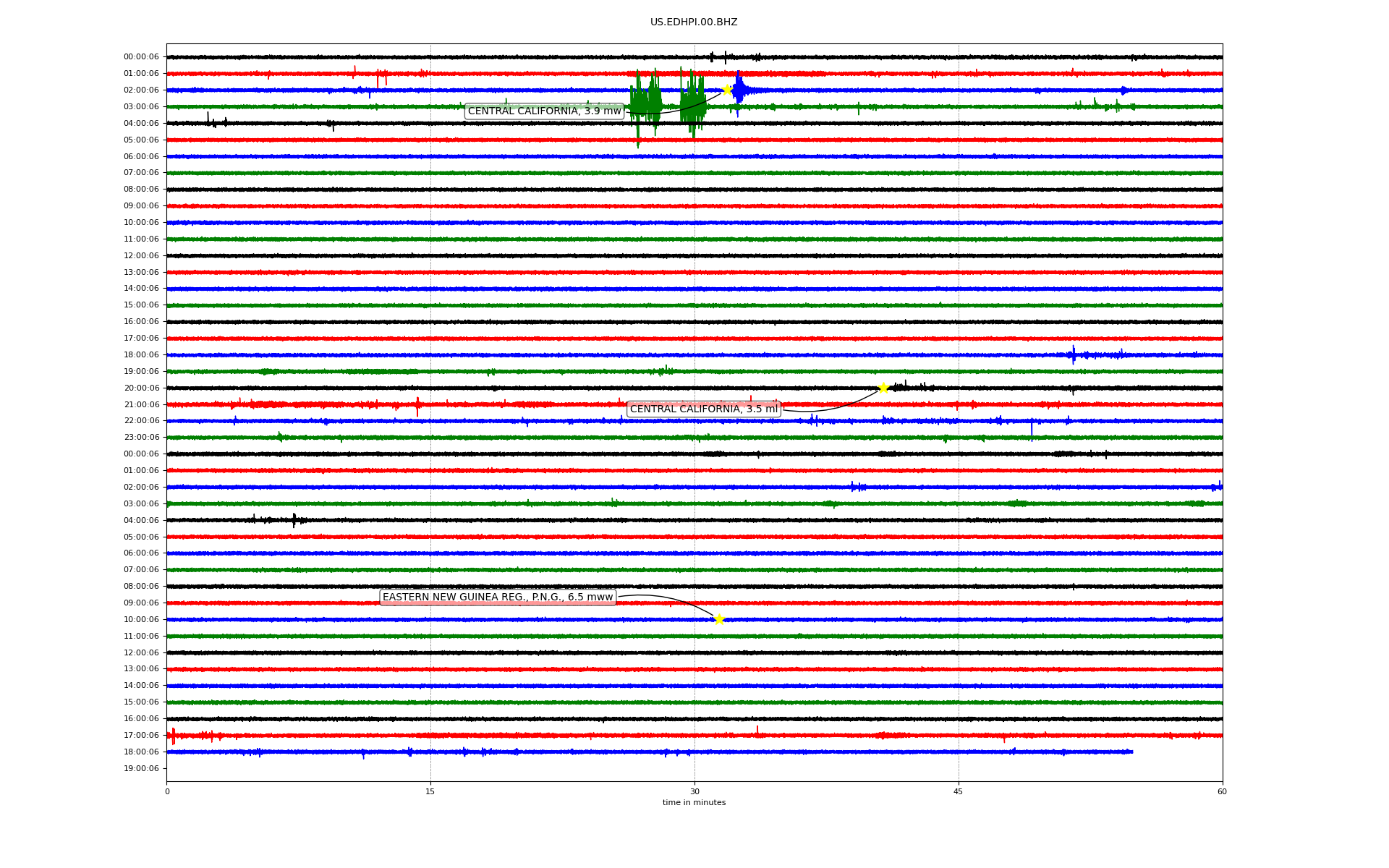Click the blue waveform spike after the first star
This screenshot has height=868, width=1389.
coord(739,90)
